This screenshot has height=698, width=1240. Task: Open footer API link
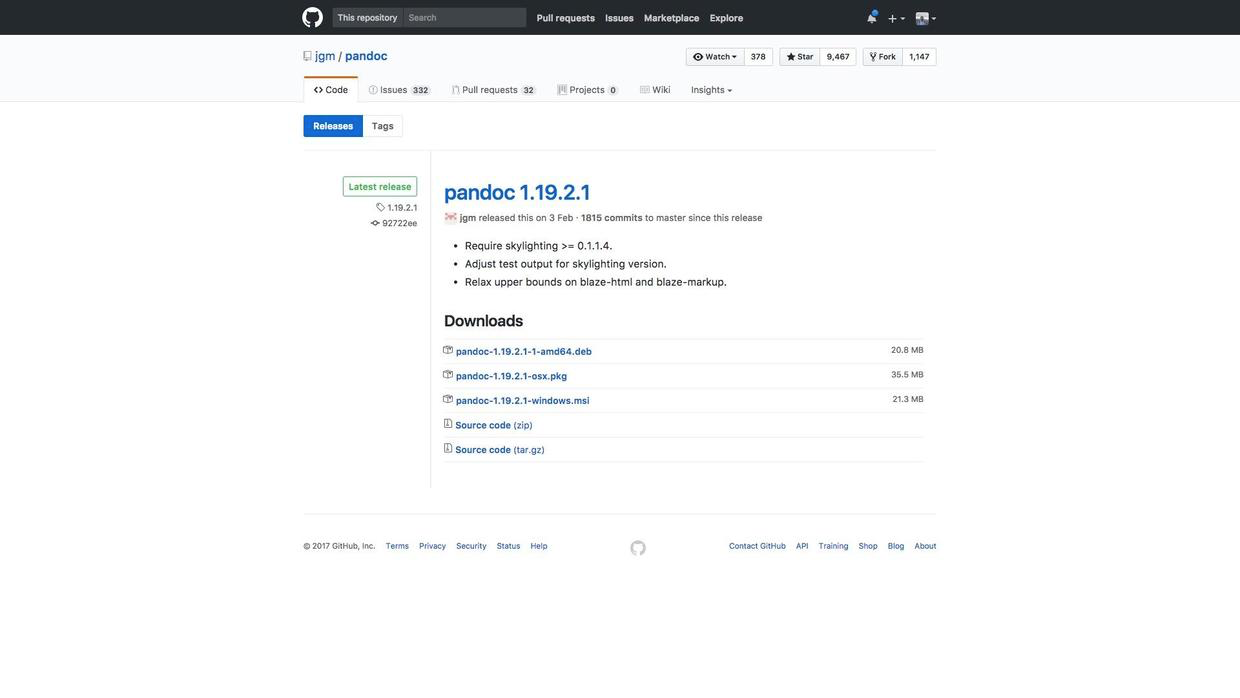pyautogui.click(x=802, y=547)
